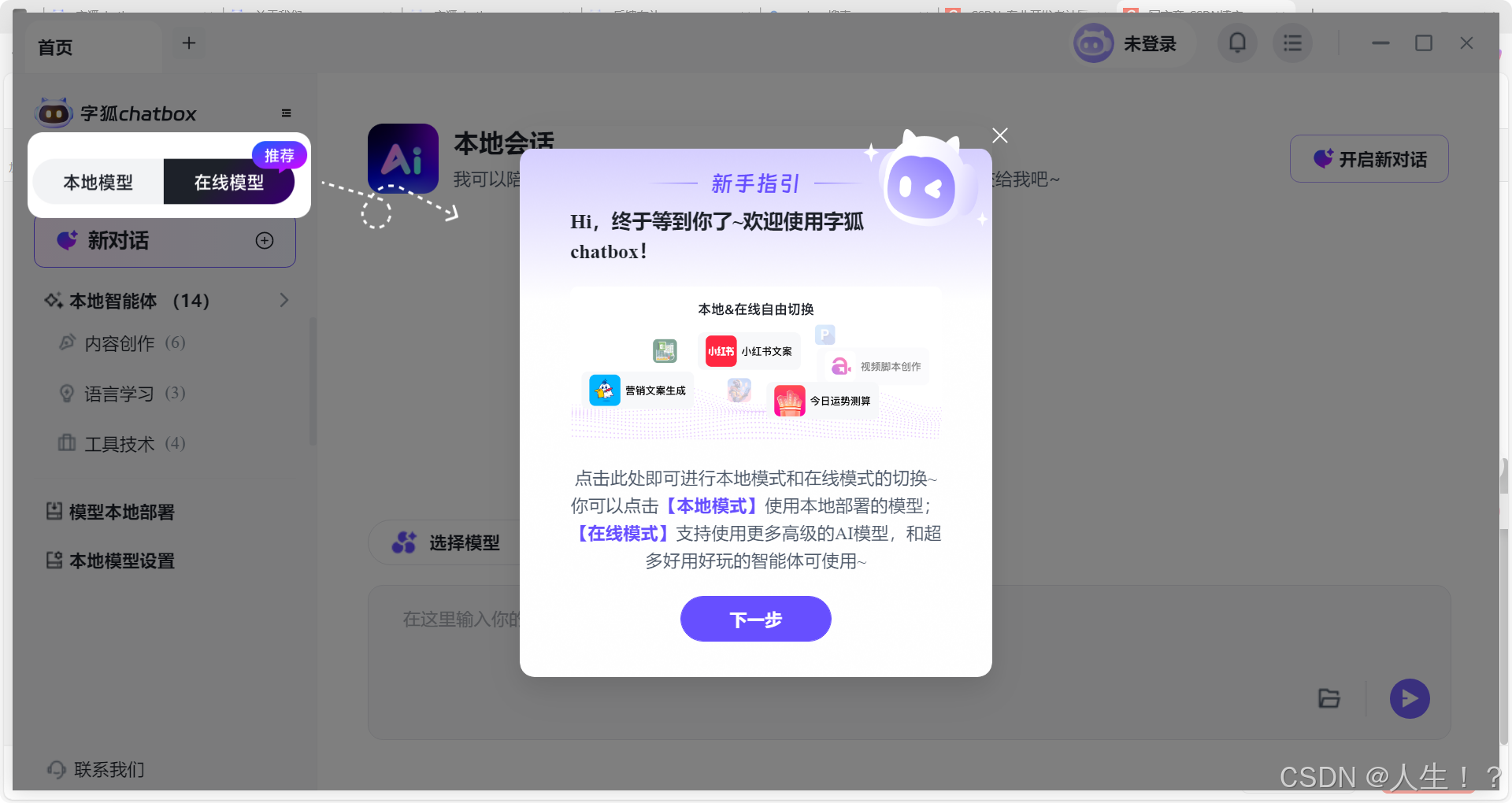Click the 模型本地部署 icon
Viewport: 1512px width, 803px height.
54,511
